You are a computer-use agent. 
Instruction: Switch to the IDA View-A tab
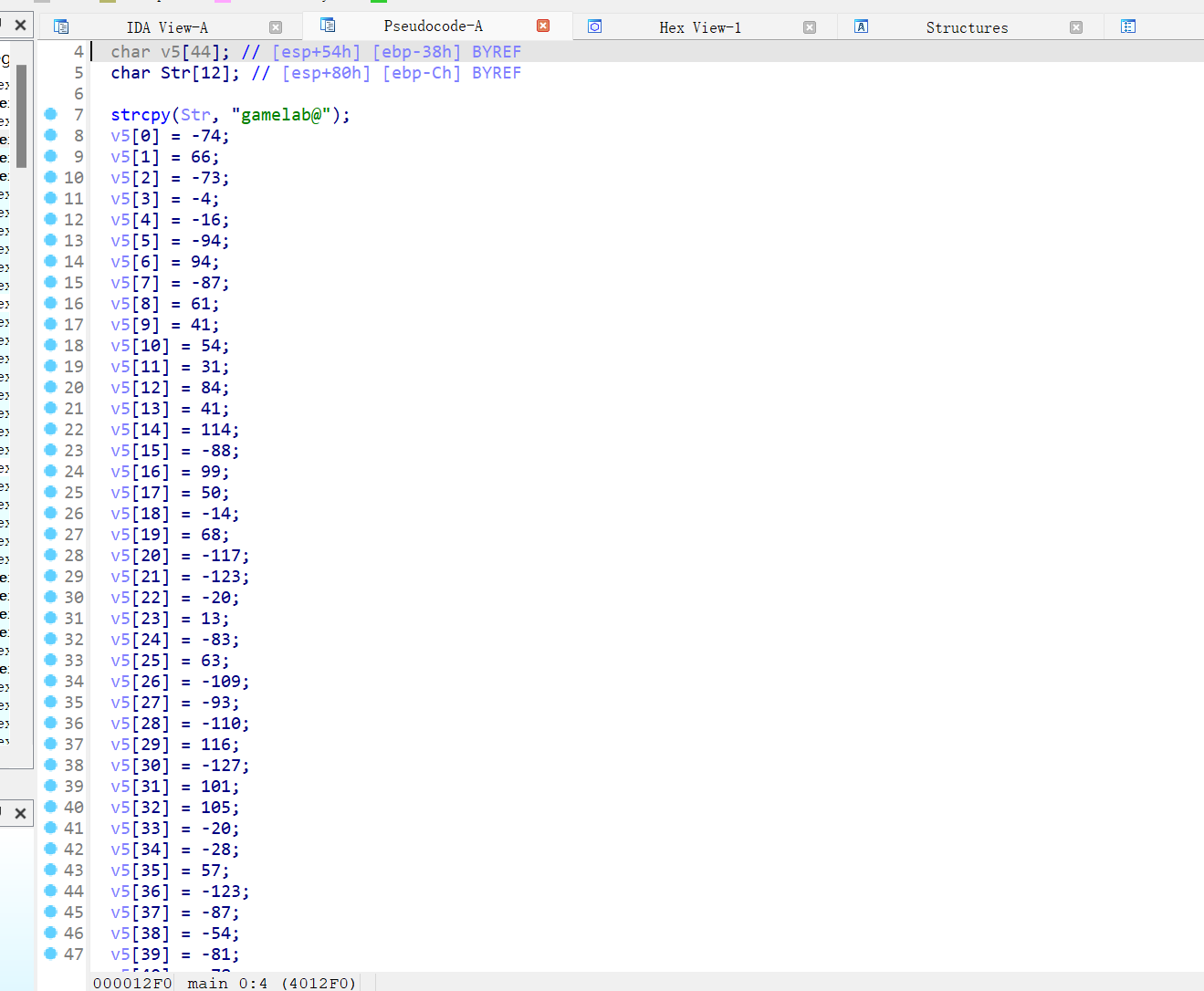tap(167, 27)
